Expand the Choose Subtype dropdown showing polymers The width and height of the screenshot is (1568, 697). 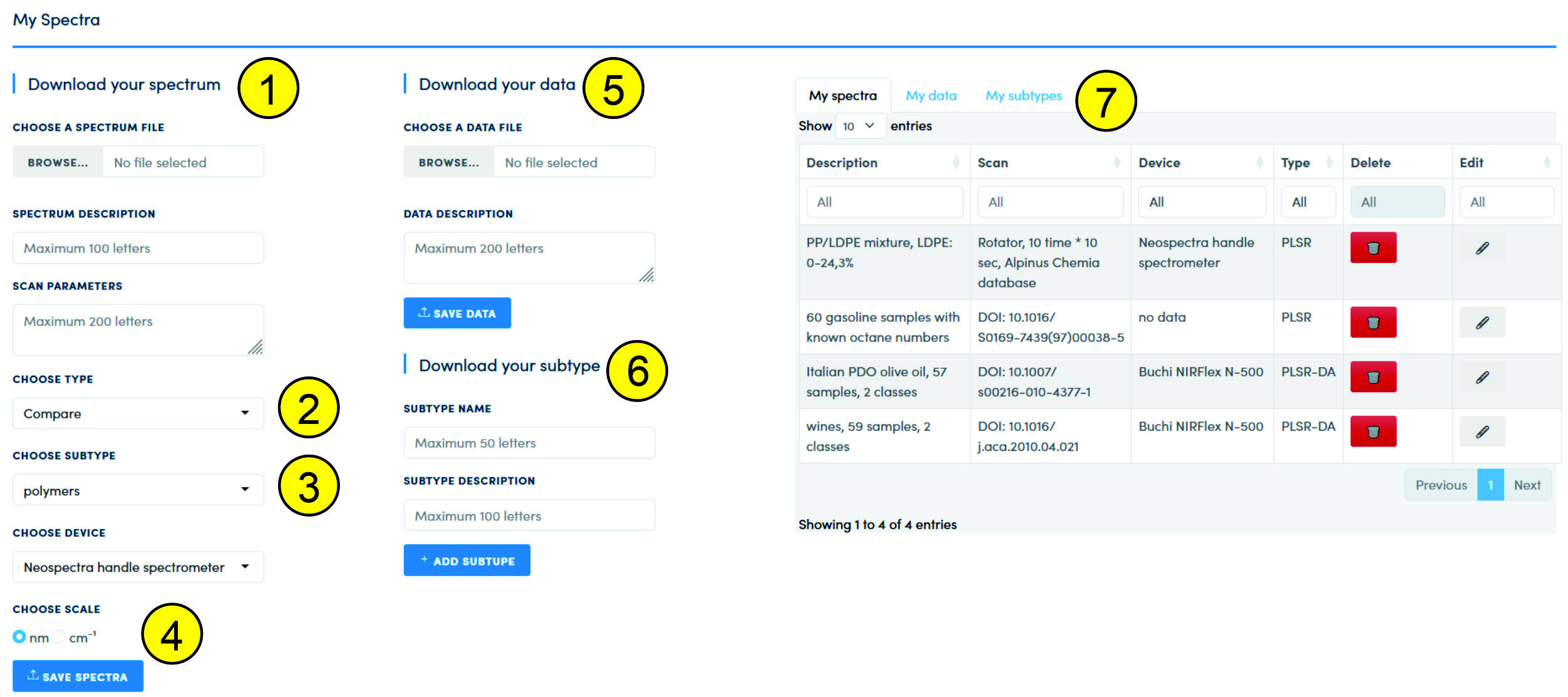(138, 490)
